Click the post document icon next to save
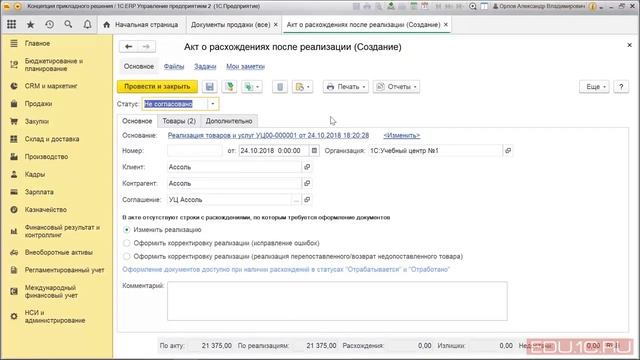640x360 pixels. click(x=230, y=87)
